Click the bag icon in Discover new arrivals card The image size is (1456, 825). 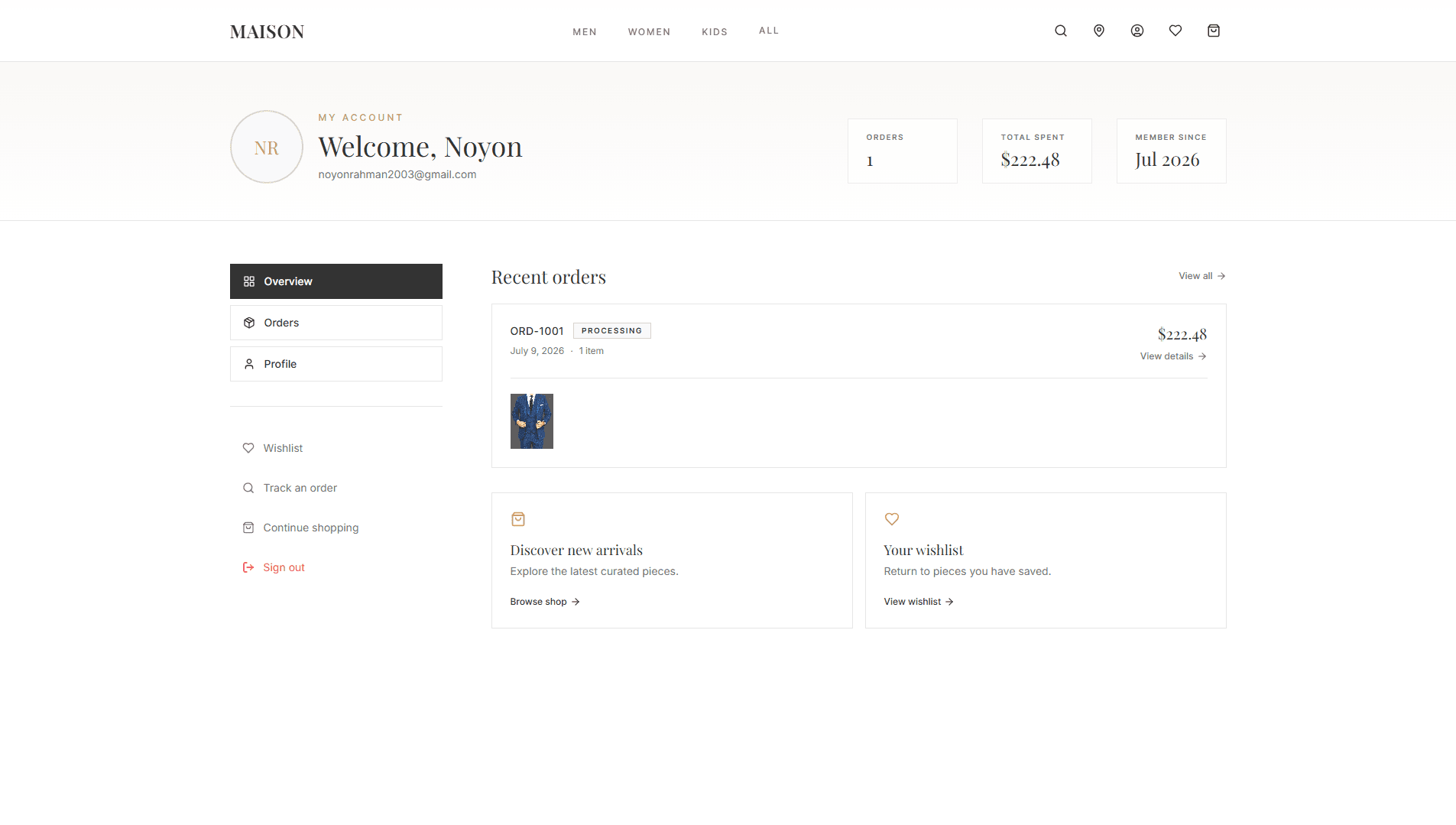tap(518, 519)
